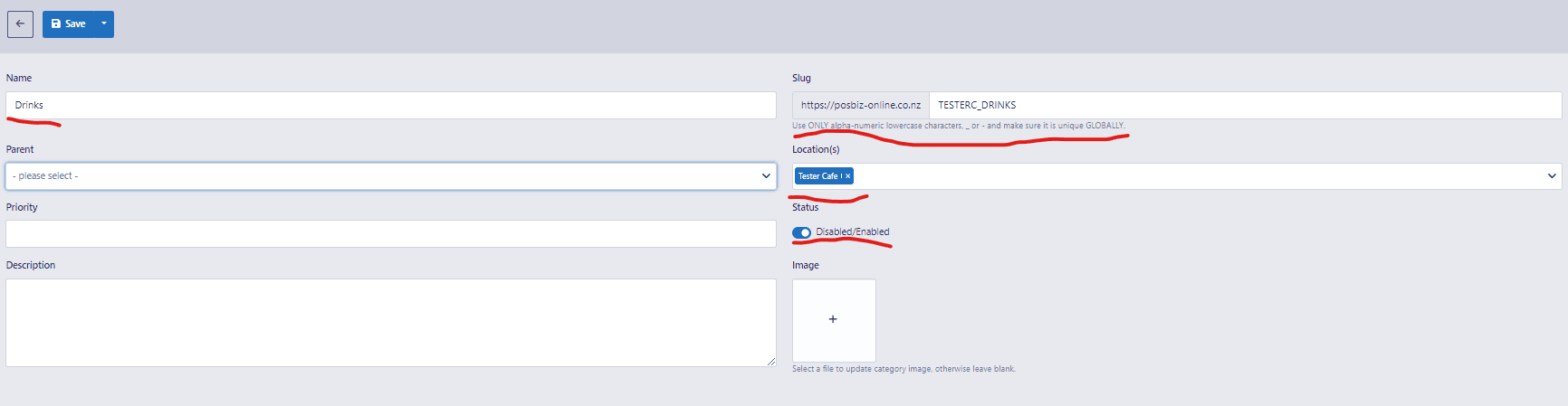
Task: Click the Disabled/Enabled label text
Action: click(852, 232)
